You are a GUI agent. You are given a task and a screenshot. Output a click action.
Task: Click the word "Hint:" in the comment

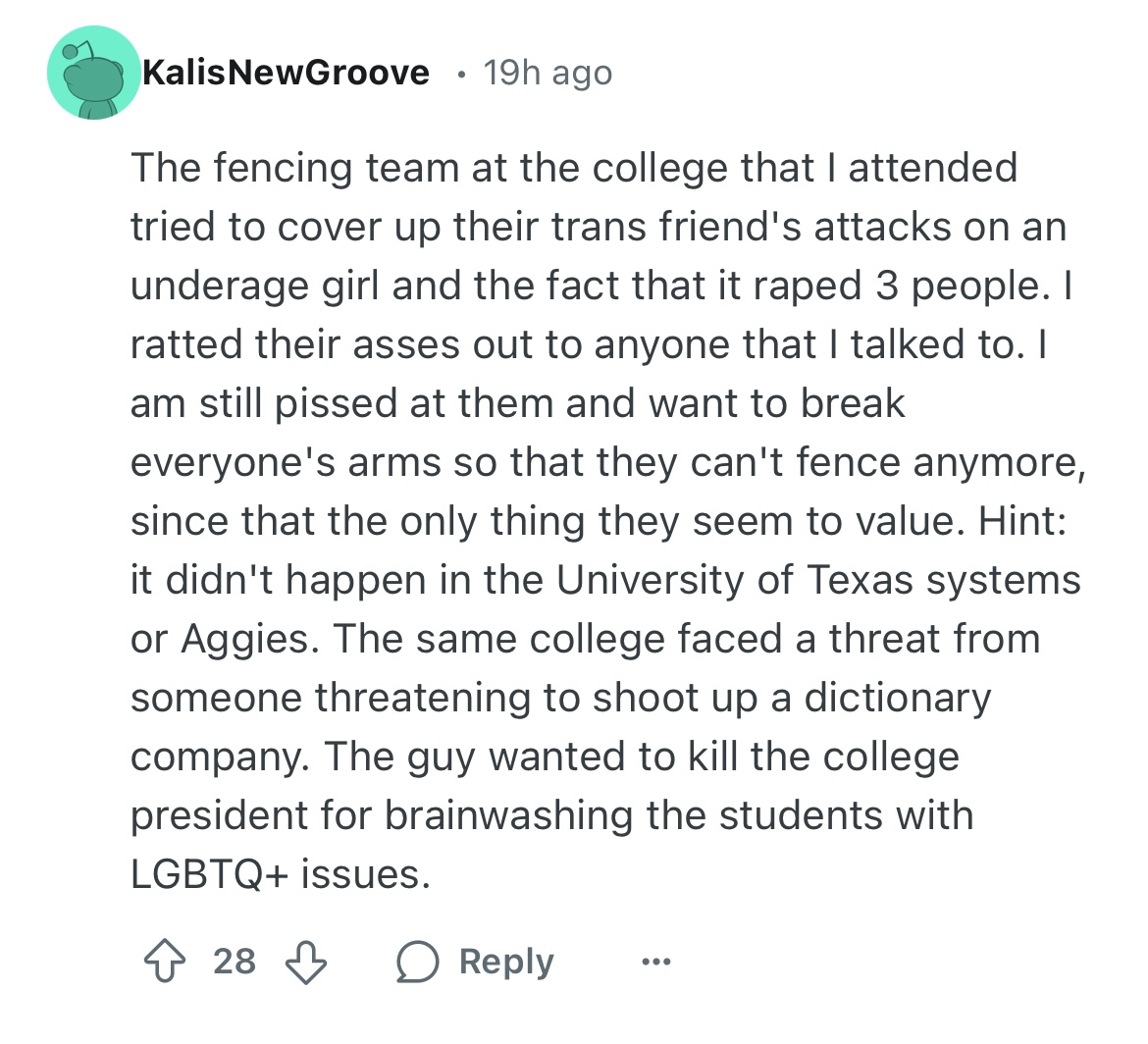click(1020, 521)
